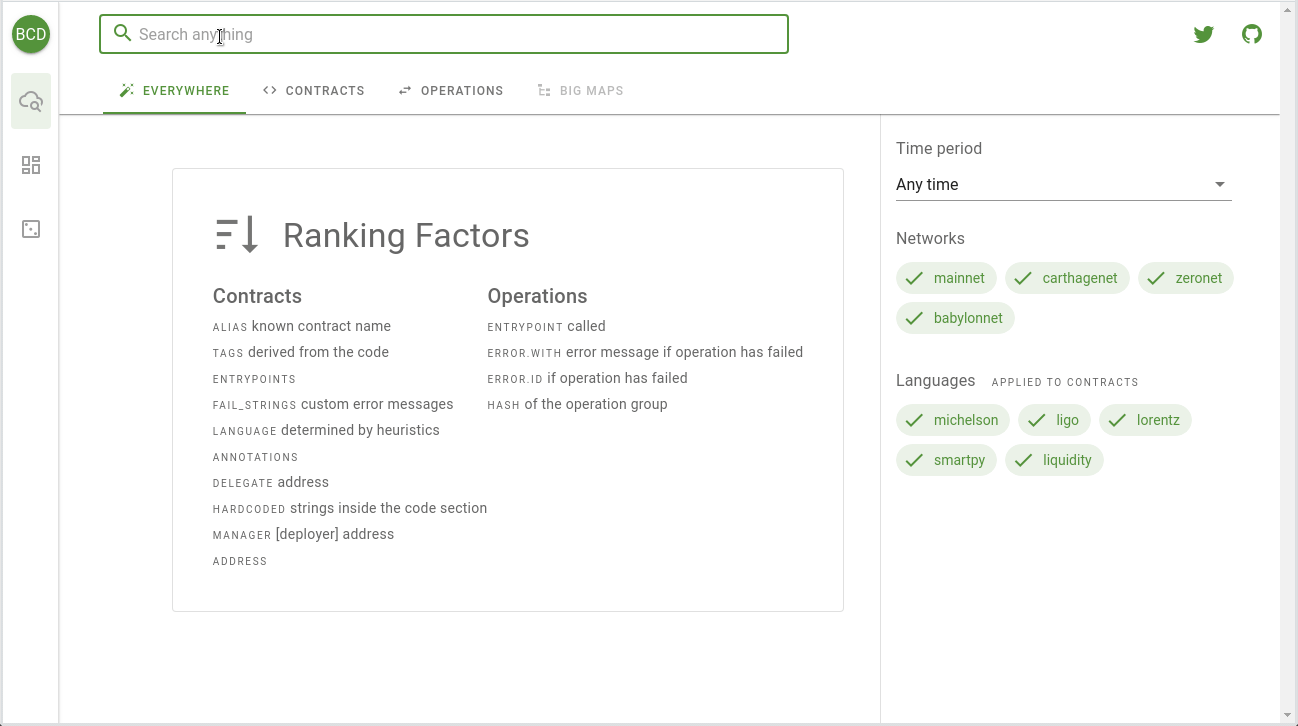Click the ENTRYPOINT called line
The width and height of the screenshot is (1298, 726).
click(546, 326)
